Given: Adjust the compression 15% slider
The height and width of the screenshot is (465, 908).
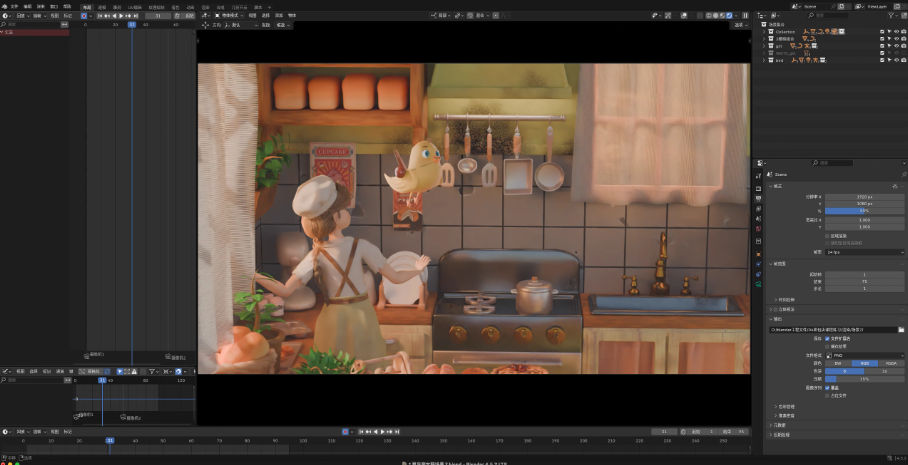Looking at the screenshot, I should (x=863, y=379).
